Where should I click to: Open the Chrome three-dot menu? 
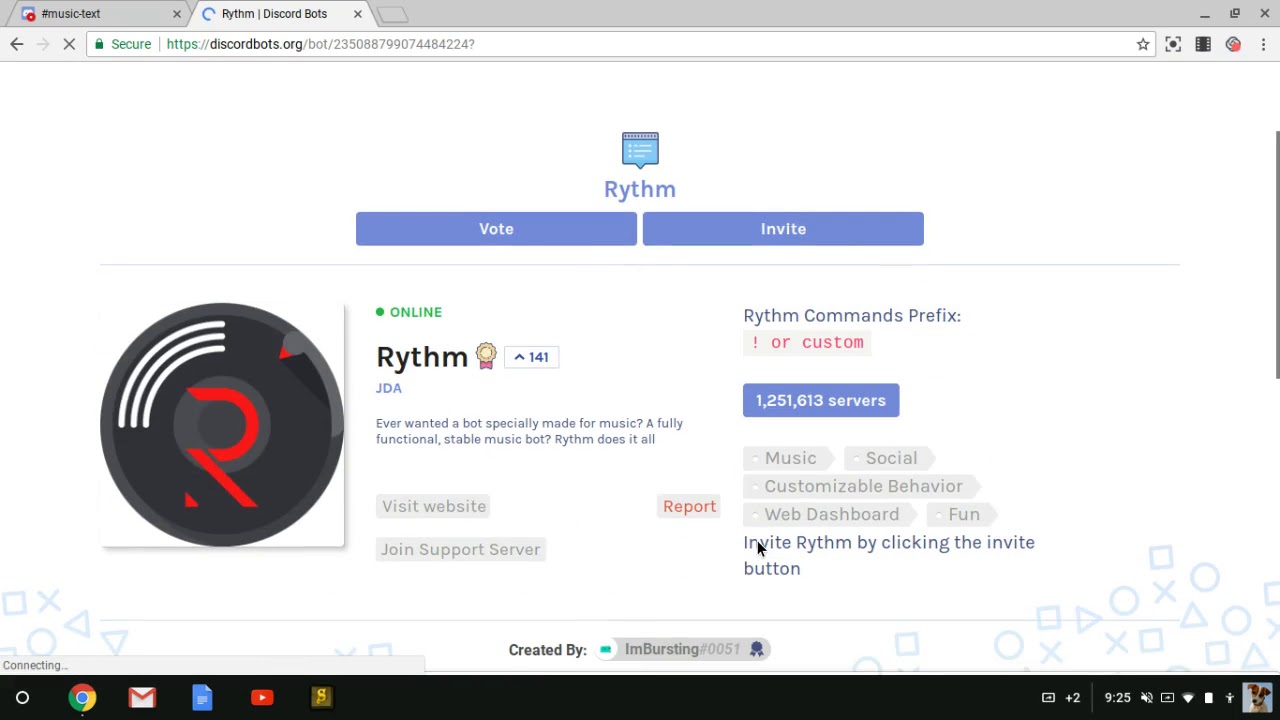[1263, 44]
